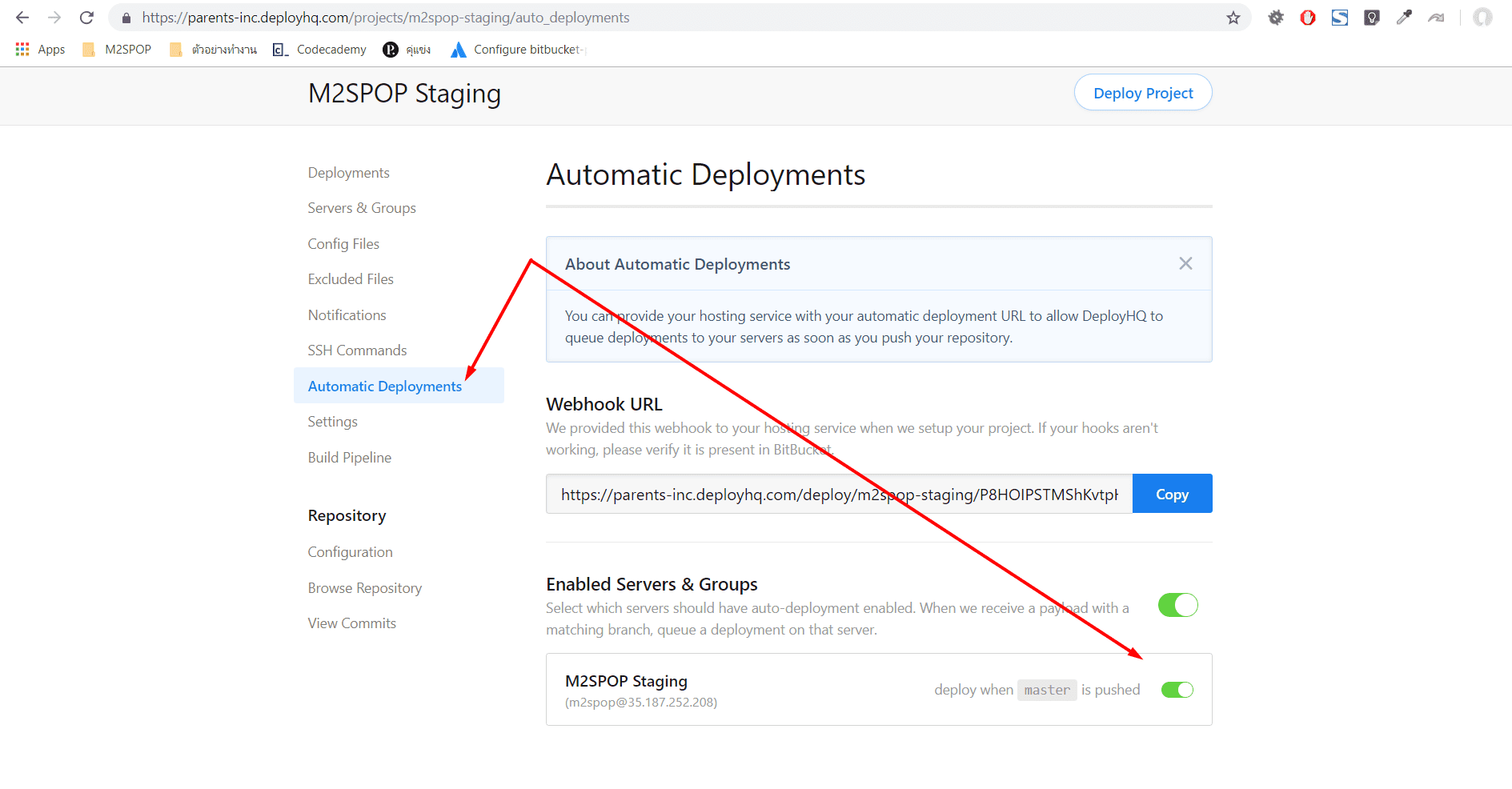Open the Similarweb extension icon

1340,17
